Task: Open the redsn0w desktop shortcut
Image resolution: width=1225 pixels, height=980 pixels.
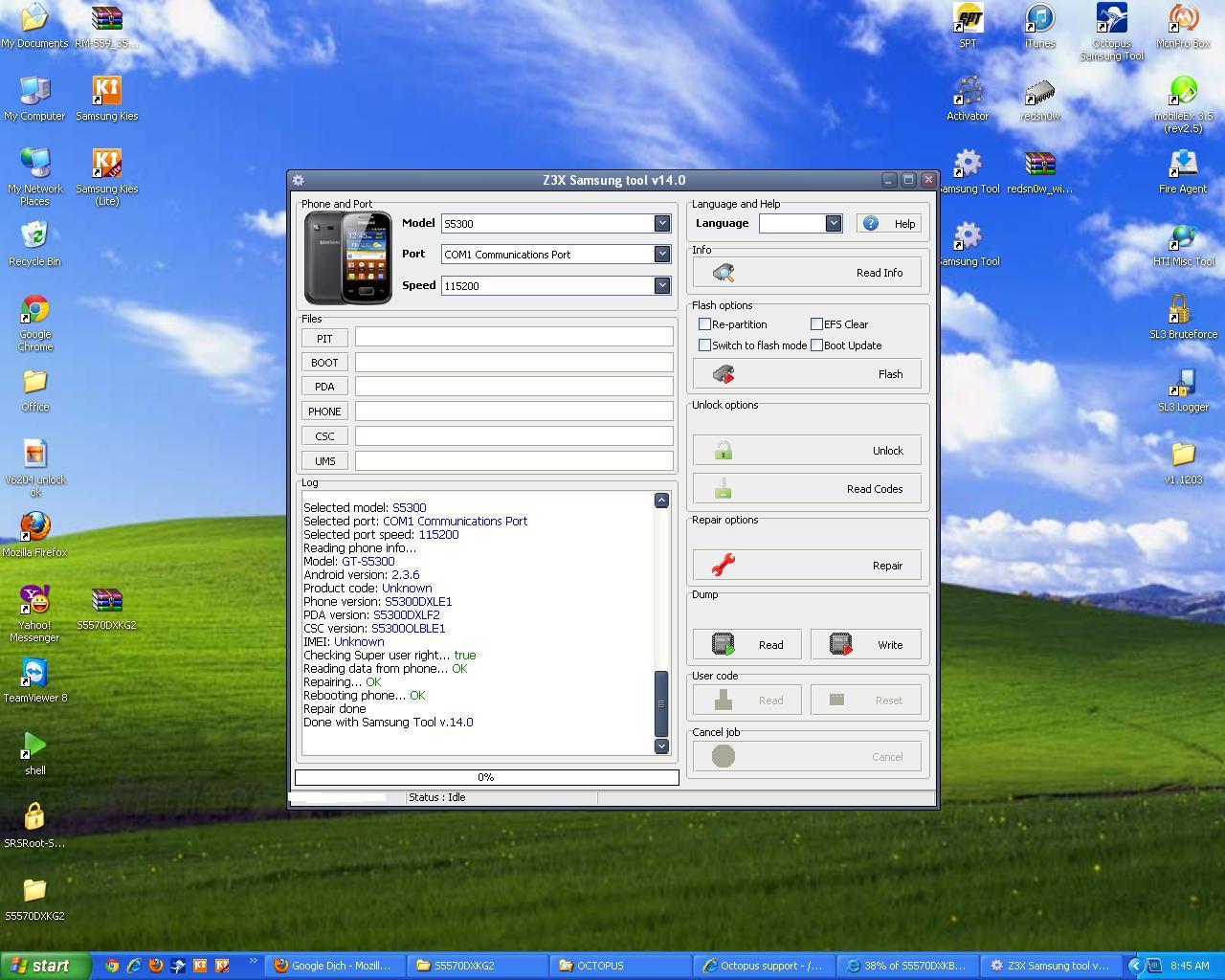Action: click(1039, 98)
